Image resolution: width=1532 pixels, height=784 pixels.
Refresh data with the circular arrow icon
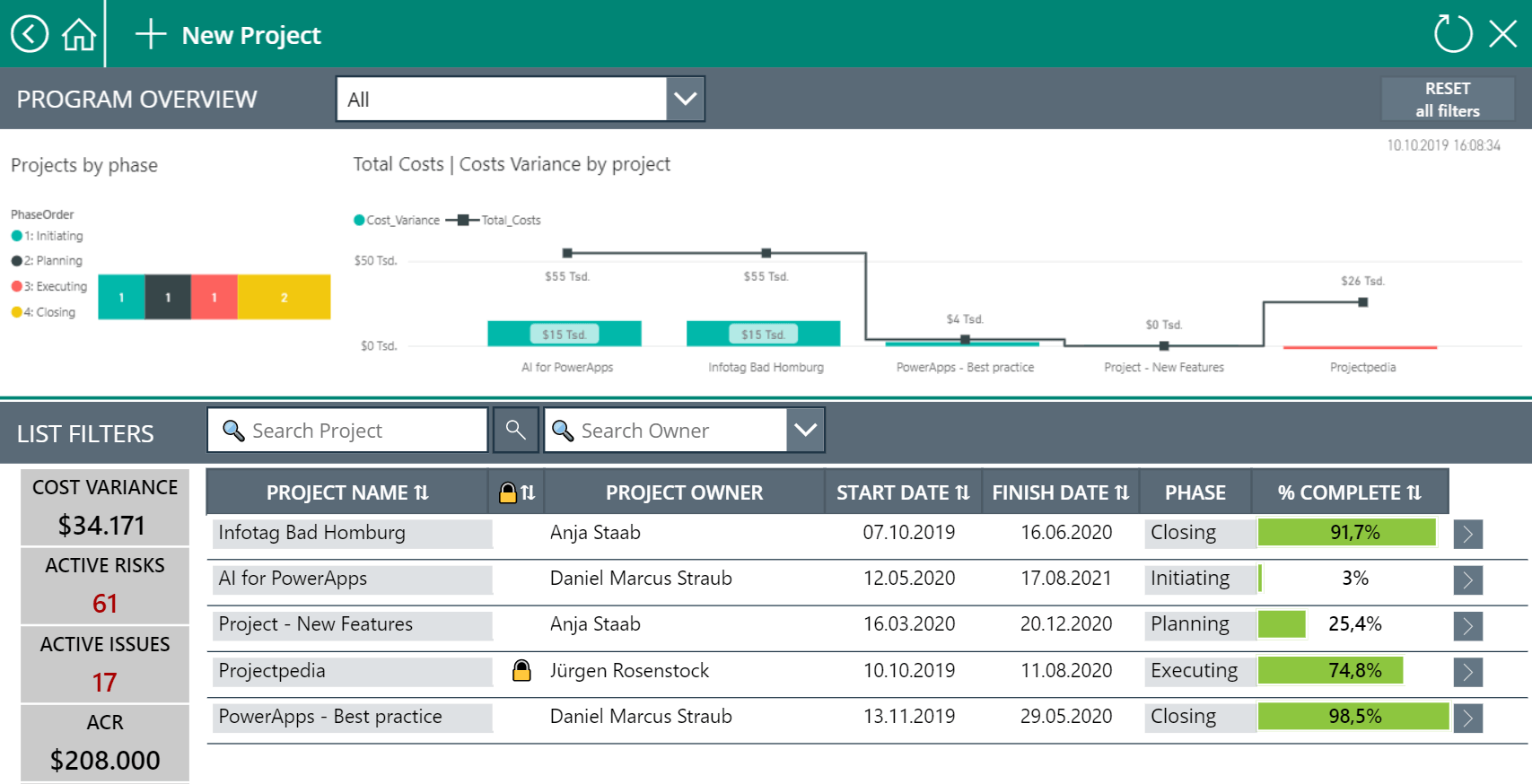[x=1453, y=34]
